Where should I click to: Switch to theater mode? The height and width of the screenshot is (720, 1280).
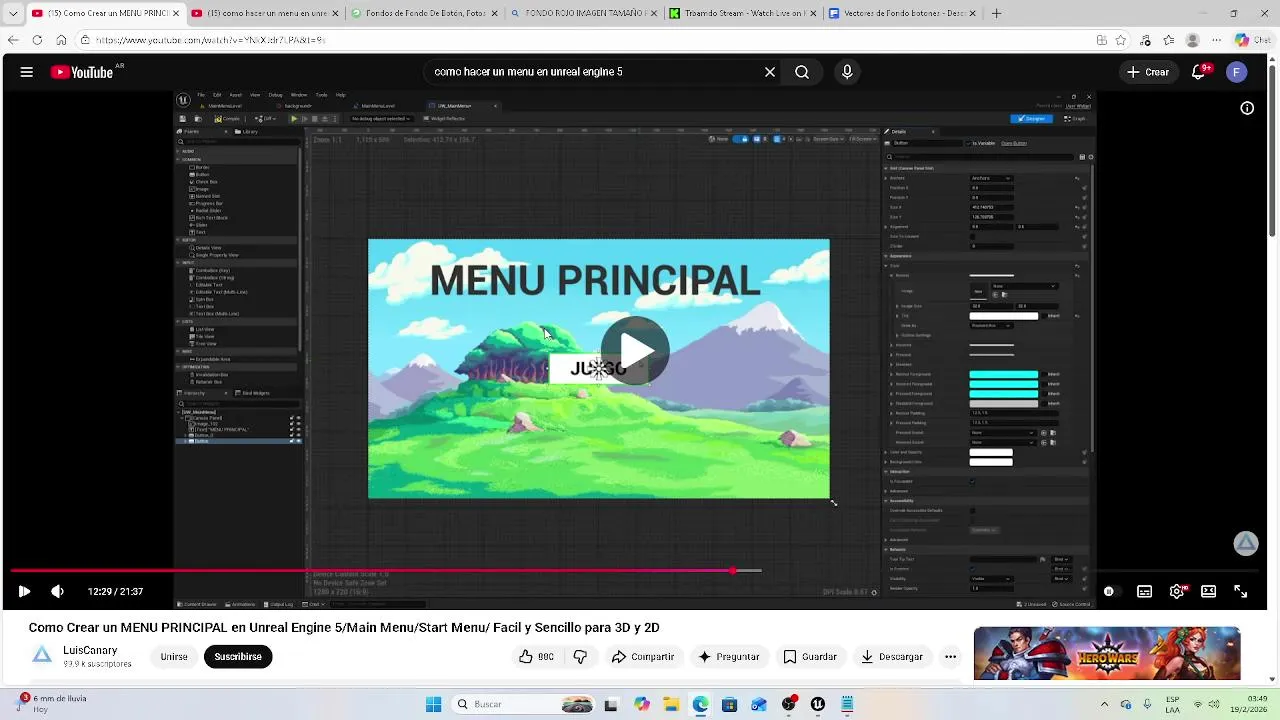1209,591
